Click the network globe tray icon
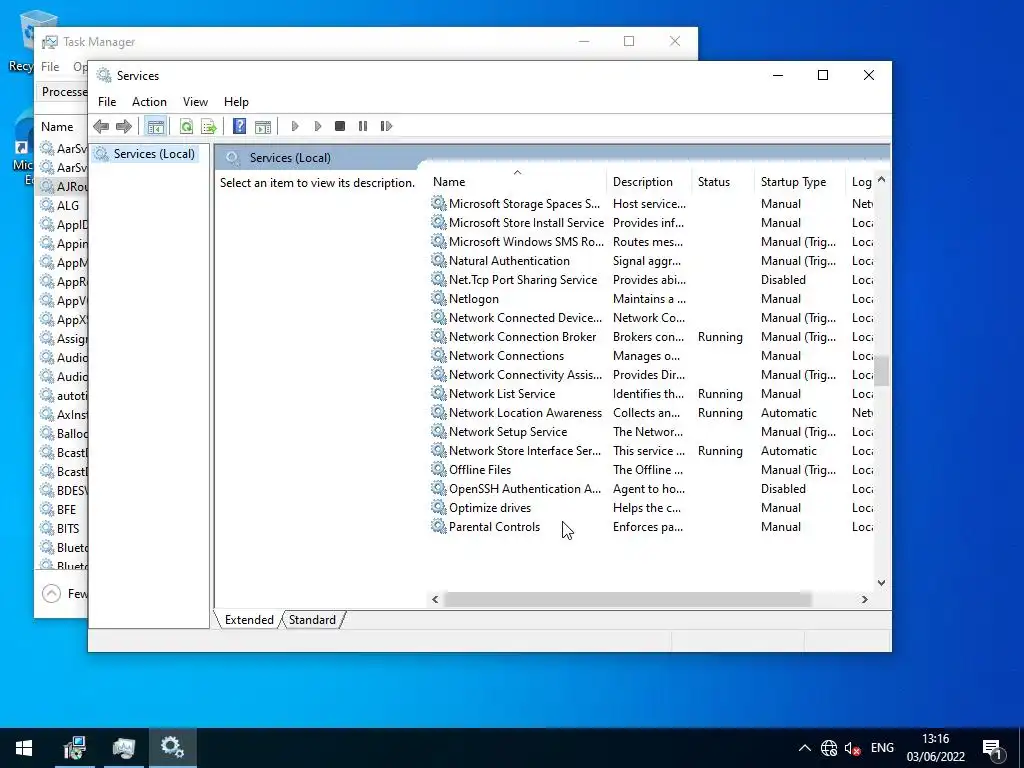This screenshot has height=768, width=1024. coord(829,748)
